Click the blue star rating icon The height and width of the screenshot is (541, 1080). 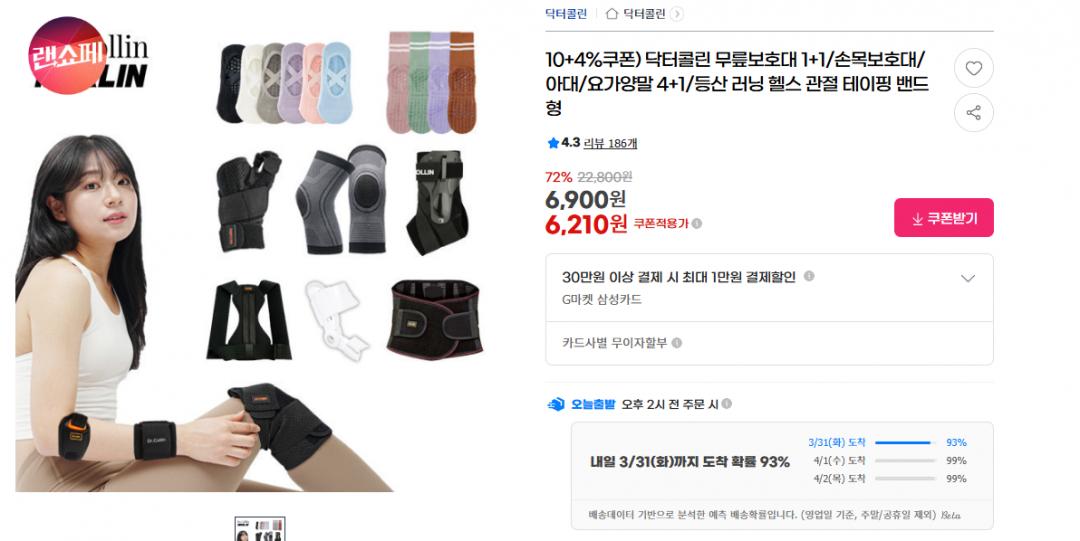[552, 143]
